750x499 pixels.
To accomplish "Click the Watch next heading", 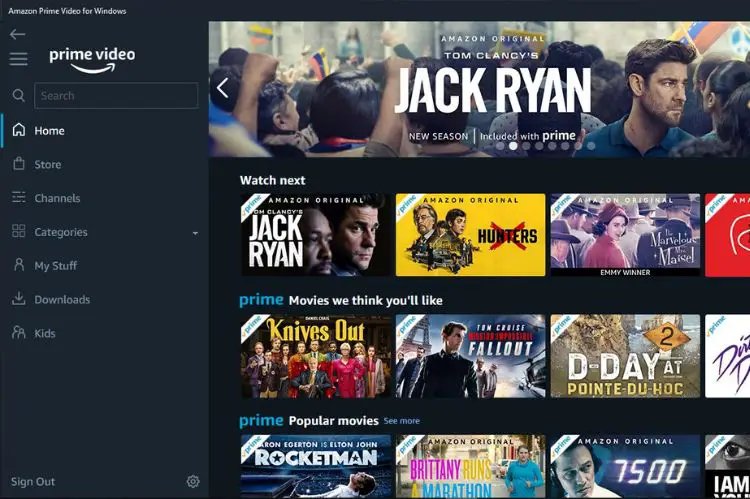I will 273,180.
